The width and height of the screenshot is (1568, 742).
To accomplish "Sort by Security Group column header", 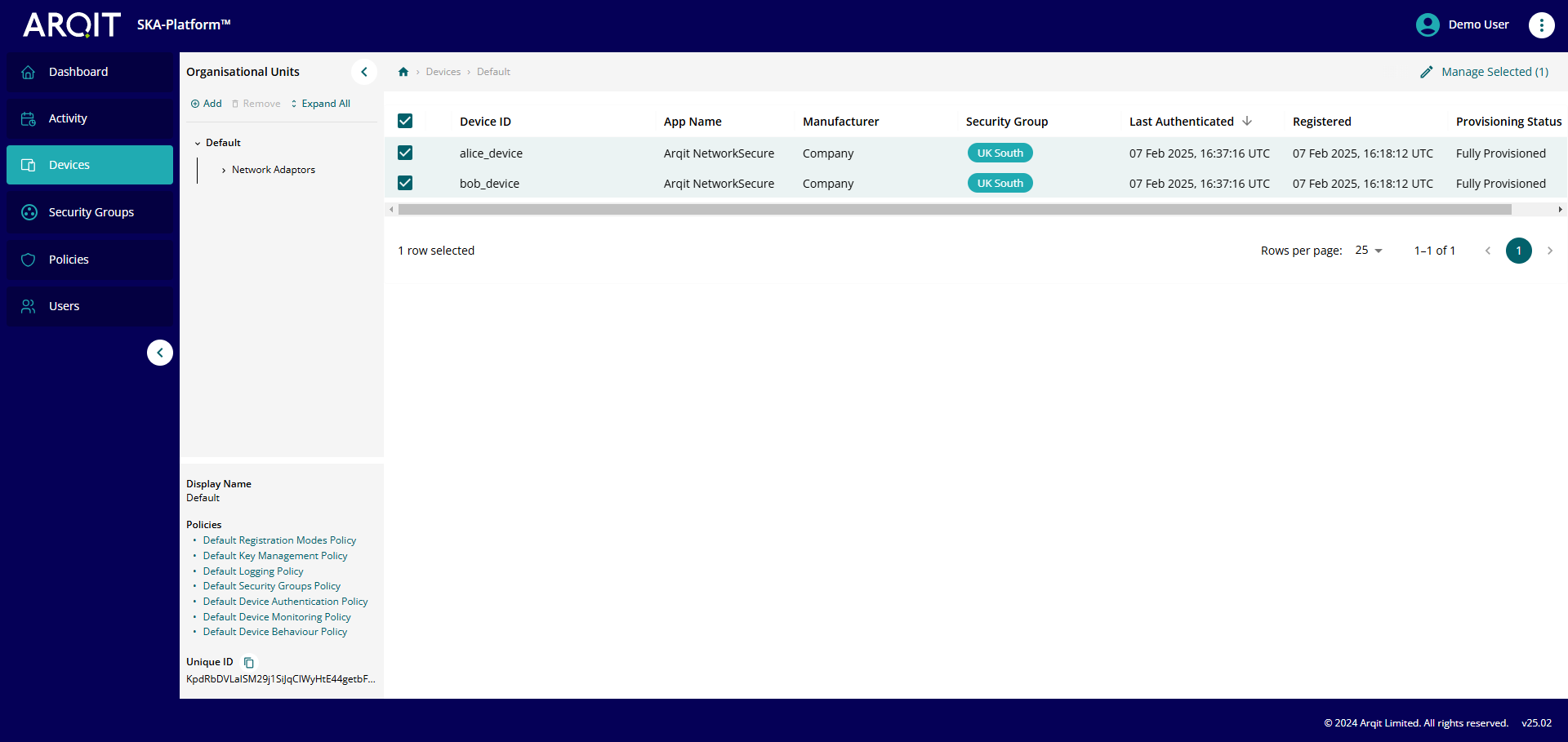I will click(1007, 122).
